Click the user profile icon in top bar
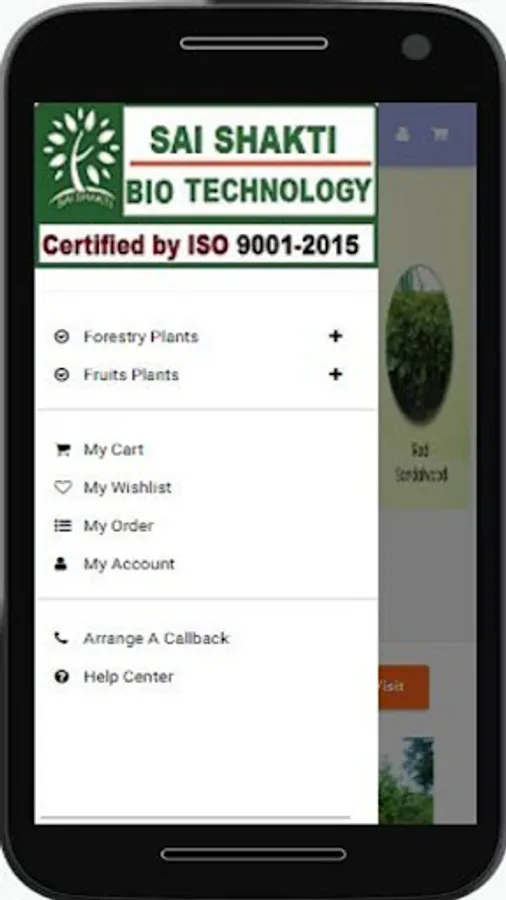 403,134
